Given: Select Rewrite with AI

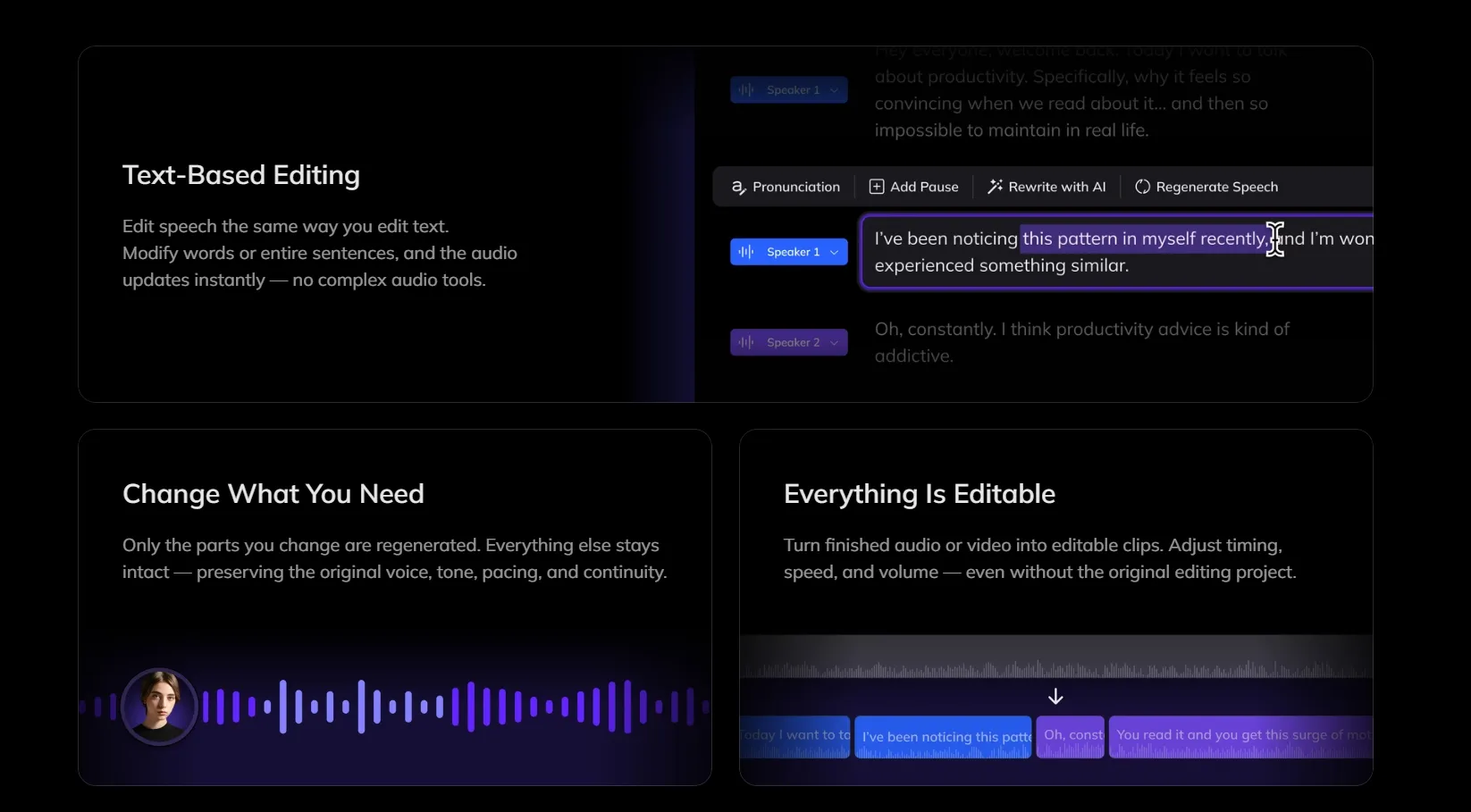Looking at the screenshot, I should click(x=1047, y=187).
